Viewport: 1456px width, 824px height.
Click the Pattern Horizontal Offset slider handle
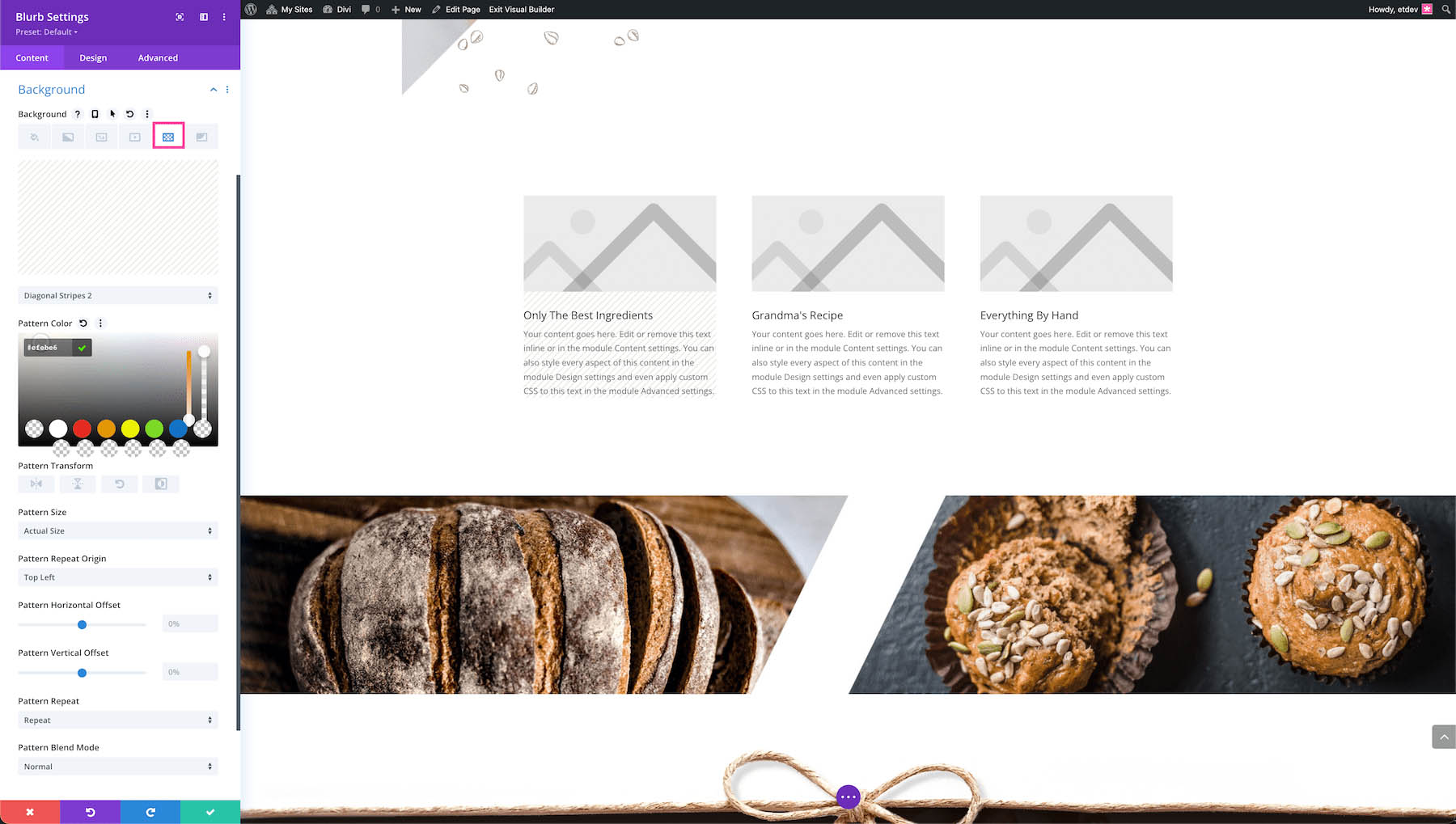82,625
